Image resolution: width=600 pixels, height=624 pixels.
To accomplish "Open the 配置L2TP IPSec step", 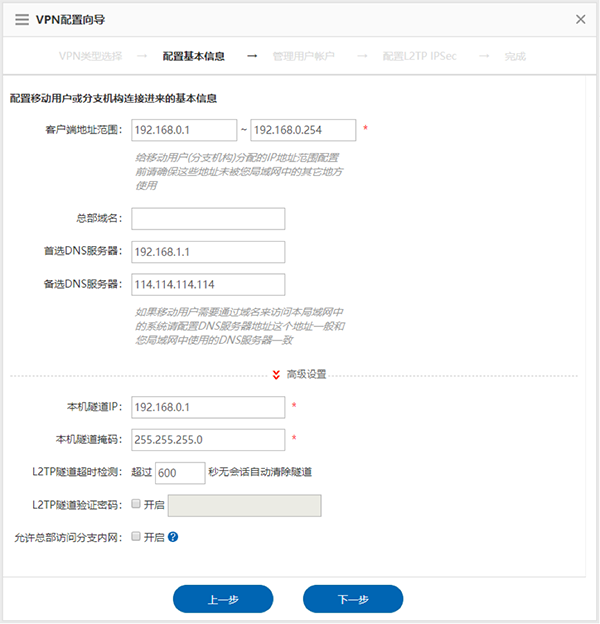I will (x=419, y=56).
